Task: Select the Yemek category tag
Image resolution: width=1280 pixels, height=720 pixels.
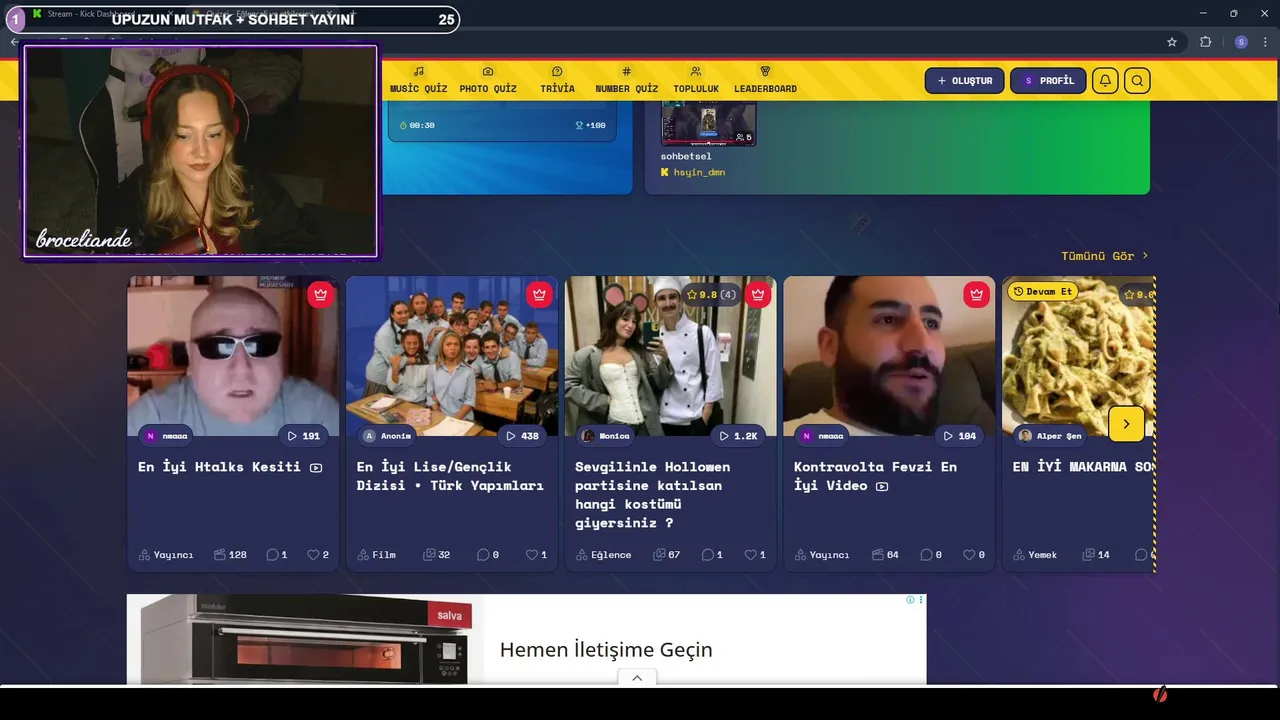Action: click(x=1035, y=554)
